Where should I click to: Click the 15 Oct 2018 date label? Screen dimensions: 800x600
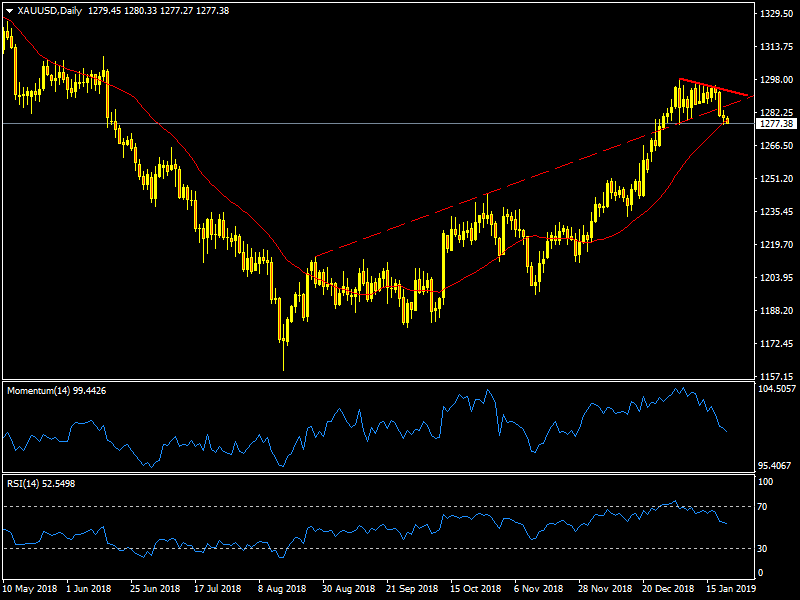475,591
